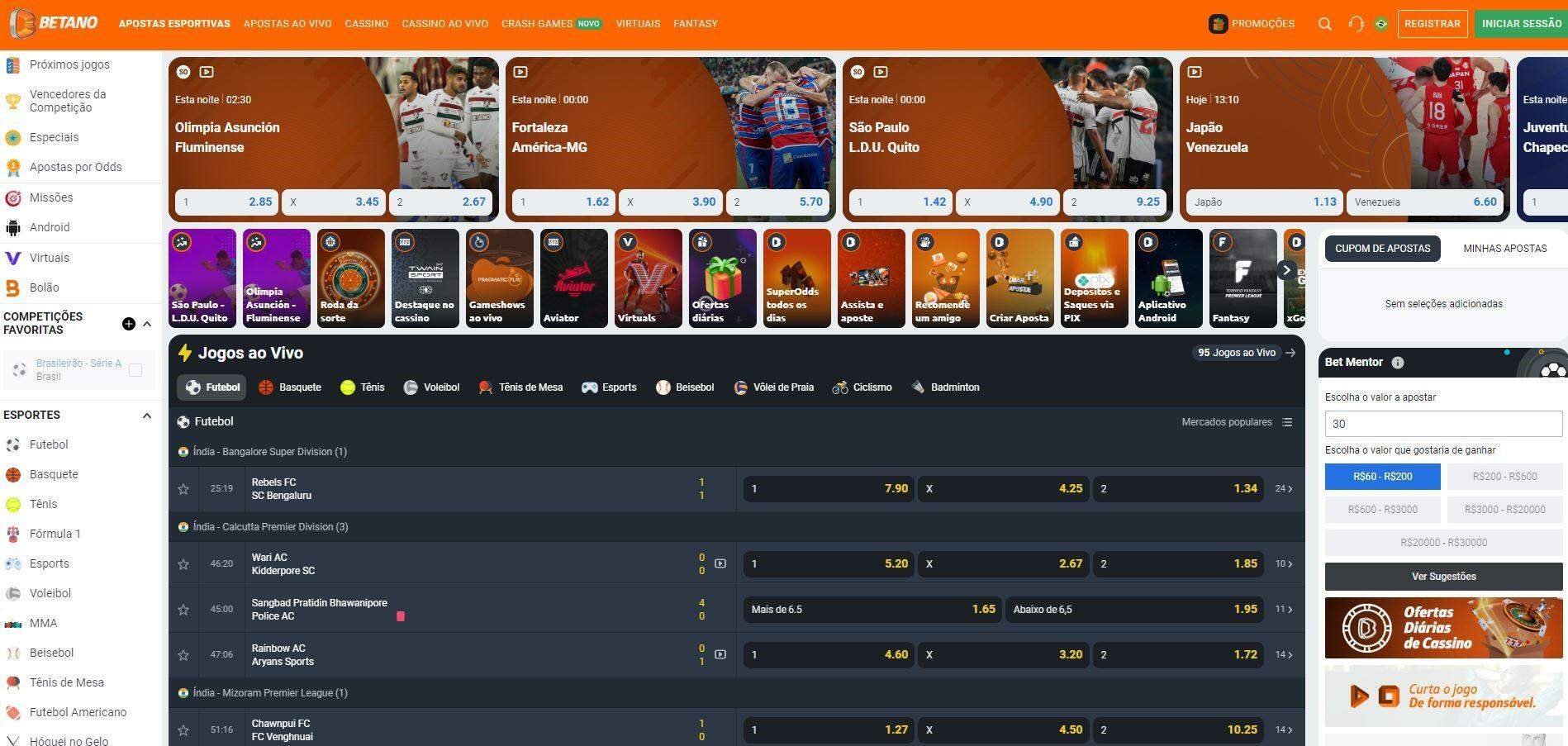Click the Betano logo
Image resolution: width=1568 pixels, height=746 pixels.
[55, 23]
